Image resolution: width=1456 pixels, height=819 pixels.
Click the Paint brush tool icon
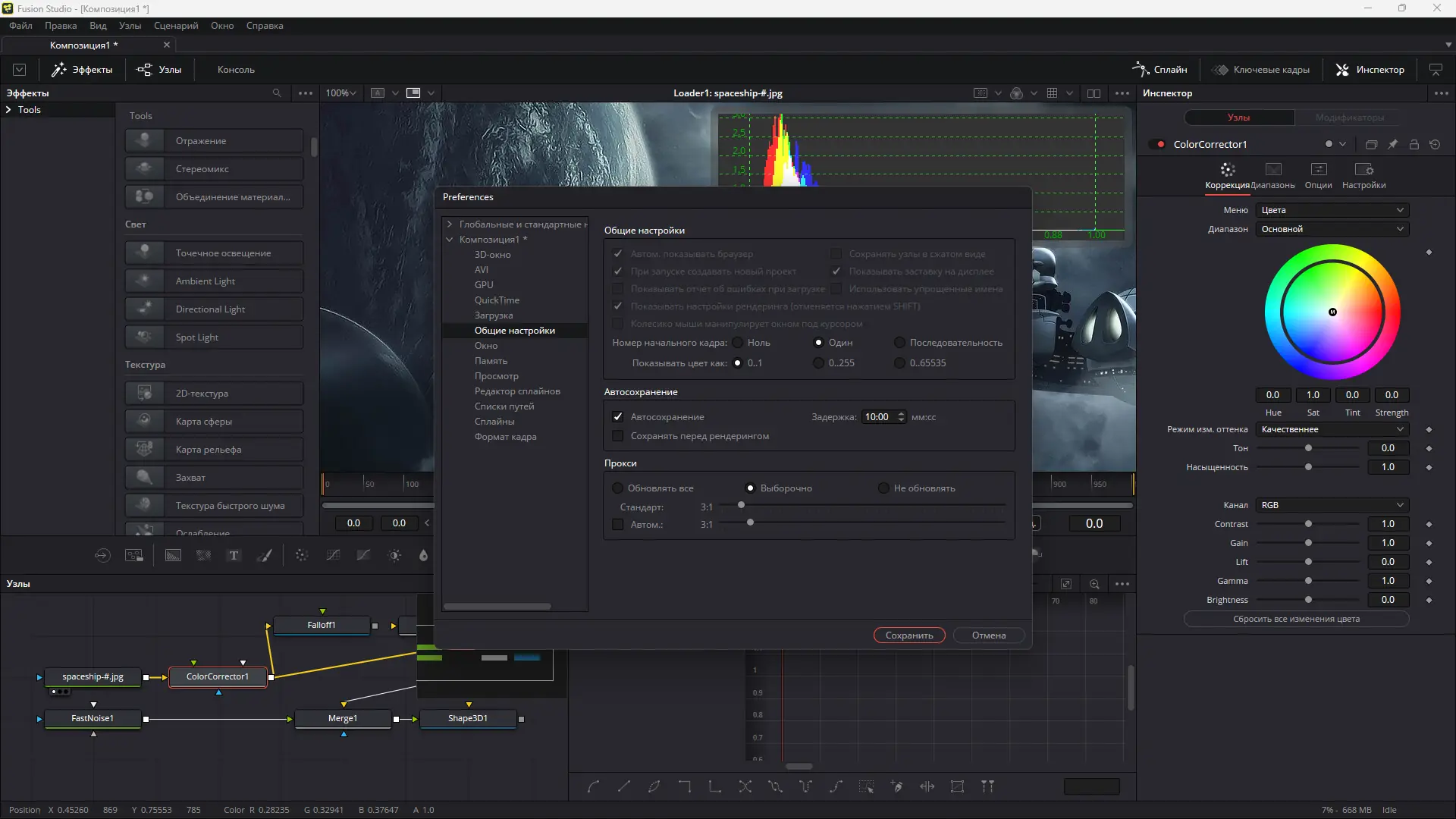point(264,556)
